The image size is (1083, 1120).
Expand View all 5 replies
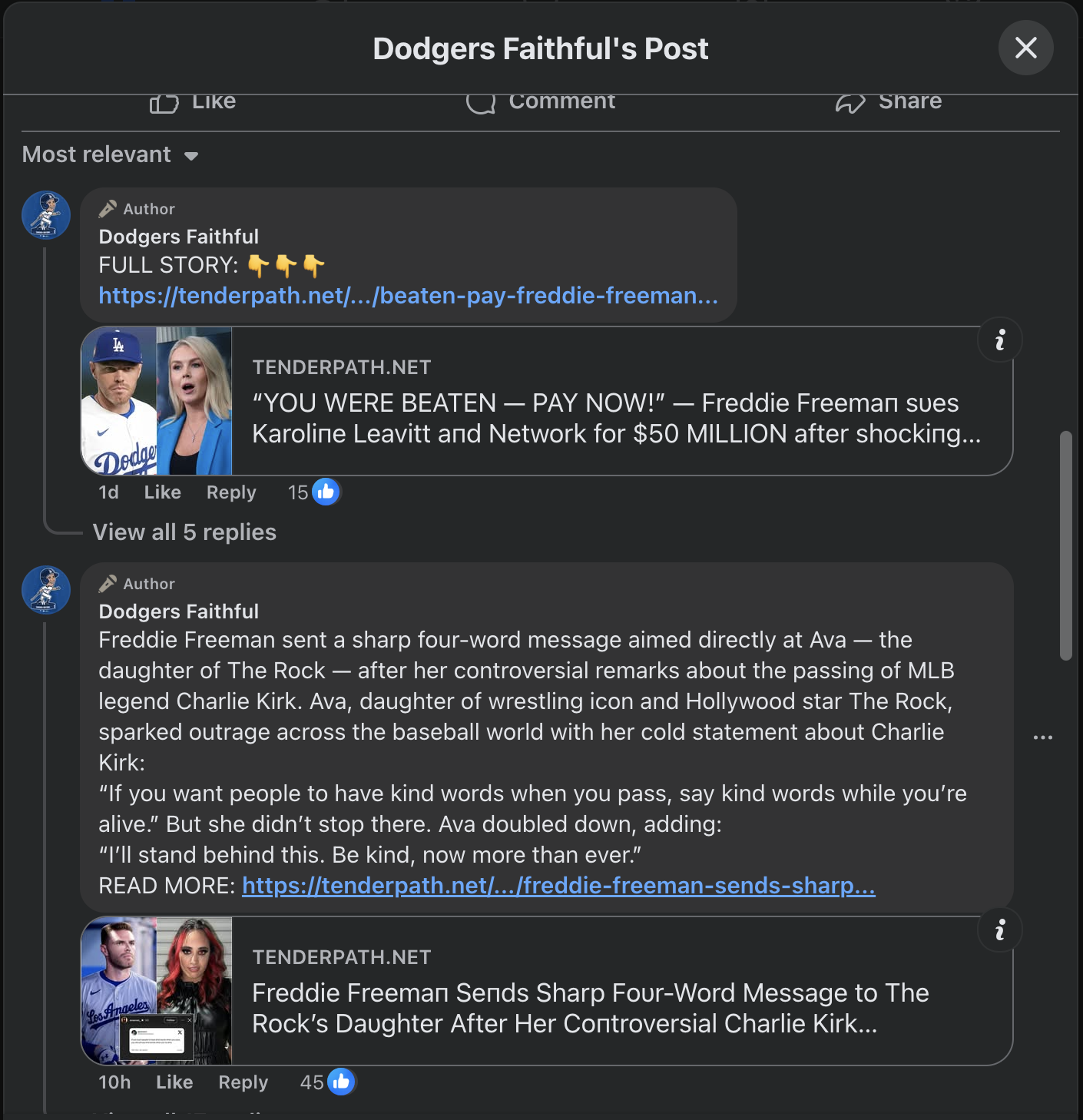pyautogui.click(x=184, y=532)
